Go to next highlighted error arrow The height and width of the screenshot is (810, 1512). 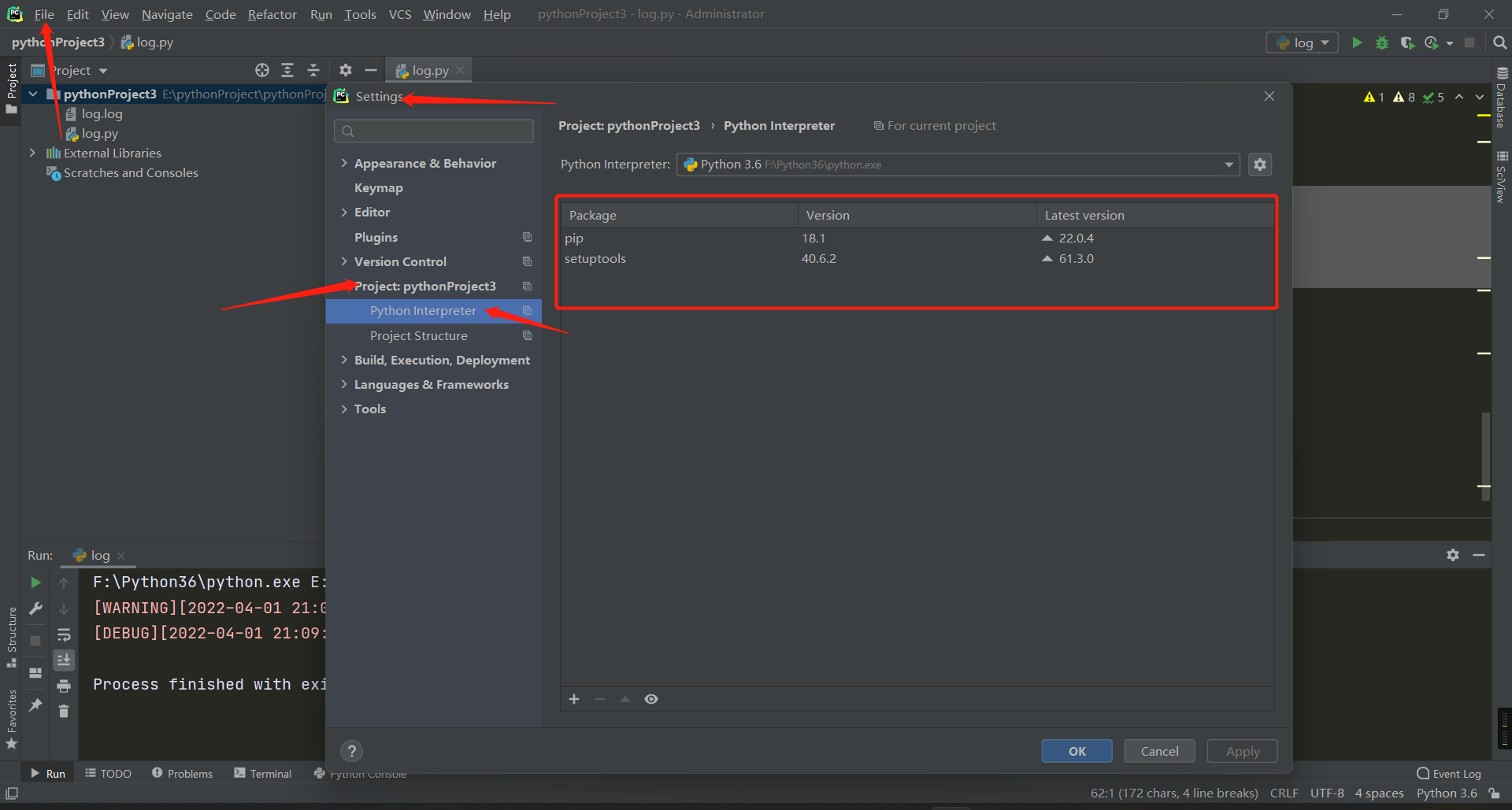point(1480,97)
